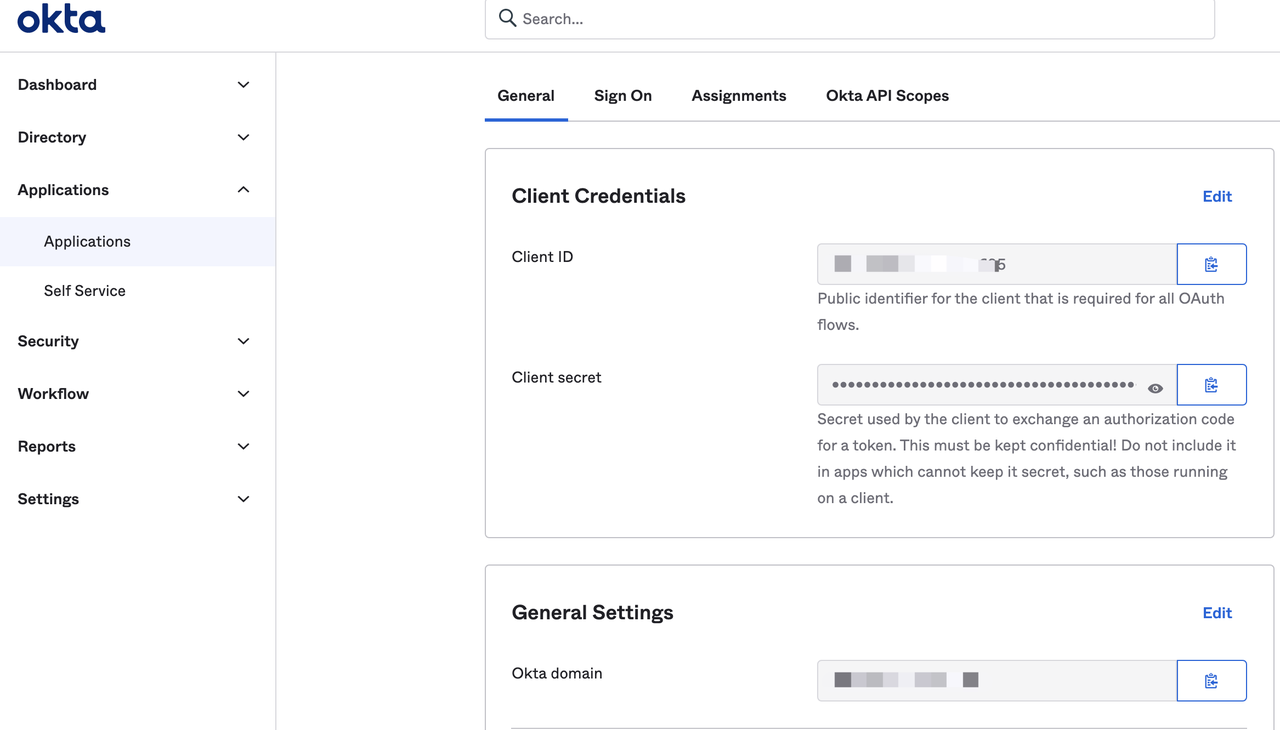Open the Okta API Scopes tab

point(887,96)
